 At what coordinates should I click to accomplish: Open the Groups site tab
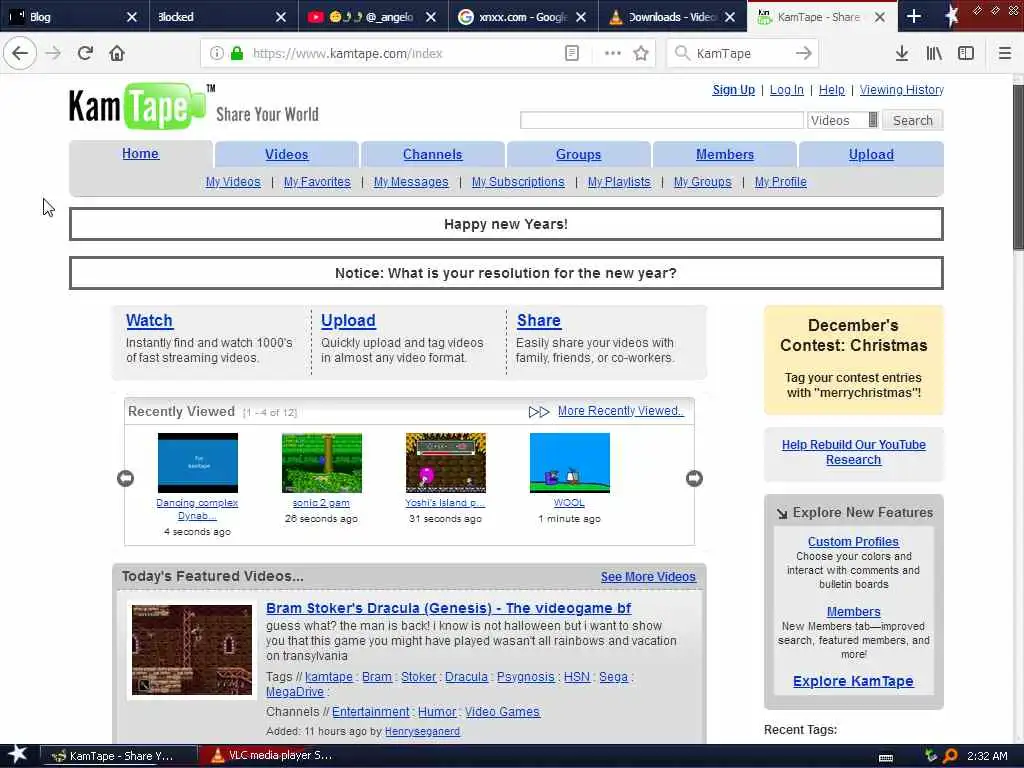579,155
